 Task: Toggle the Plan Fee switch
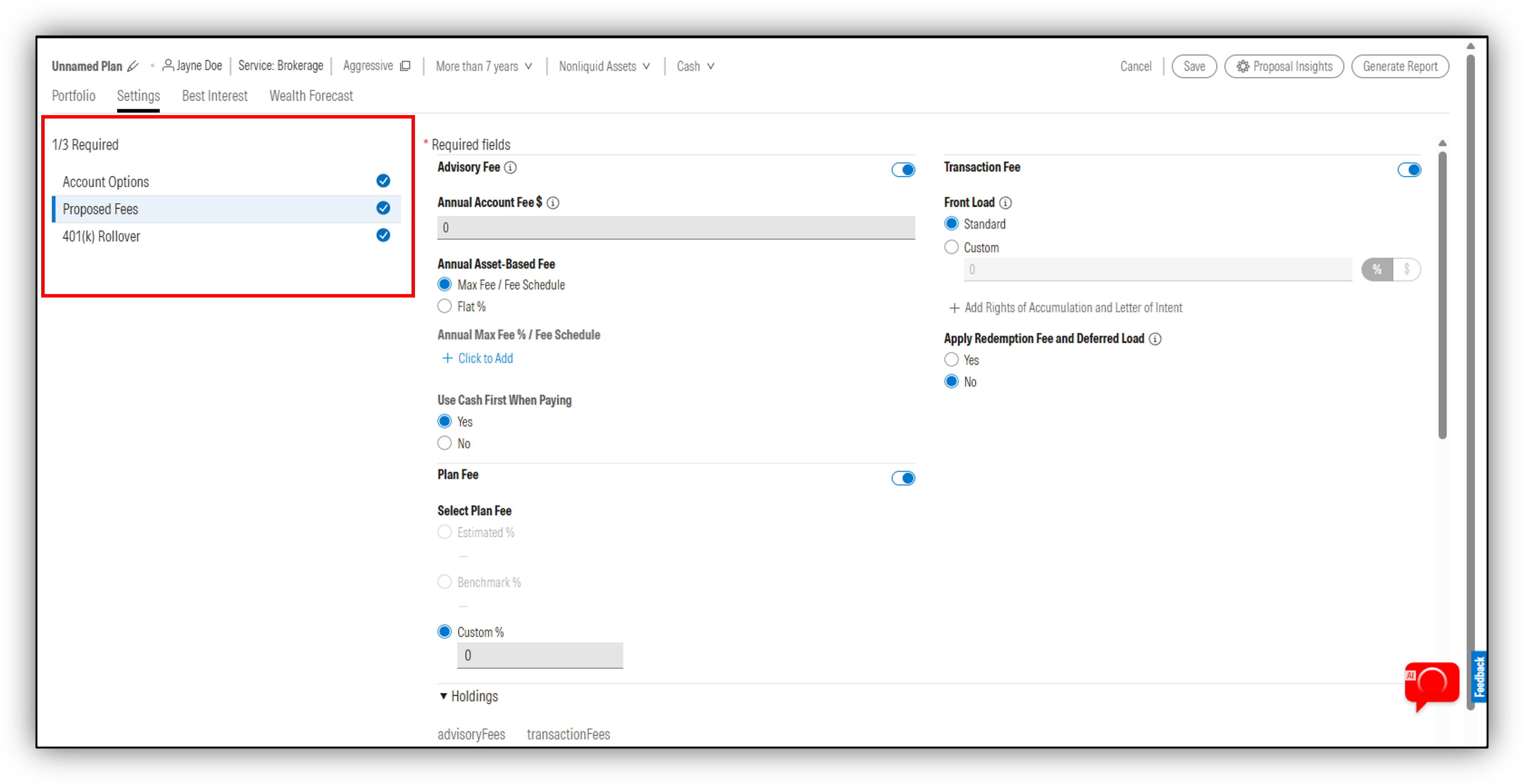(903, 478)
